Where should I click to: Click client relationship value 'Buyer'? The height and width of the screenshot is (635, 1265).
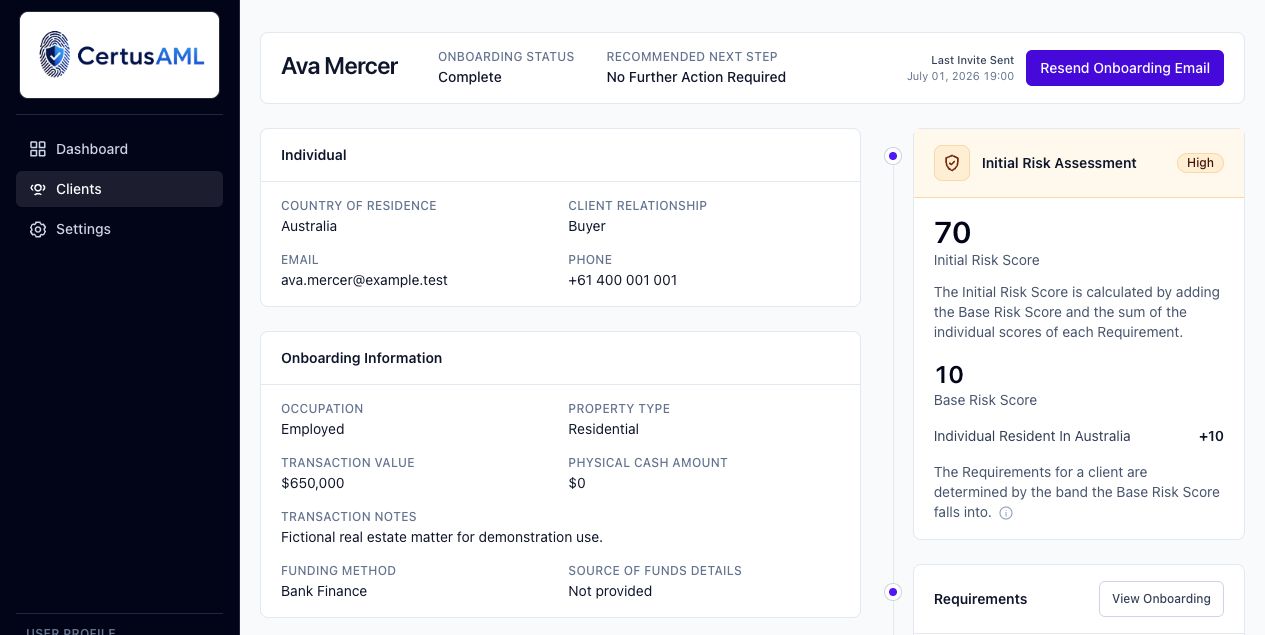tap(587, 226)
